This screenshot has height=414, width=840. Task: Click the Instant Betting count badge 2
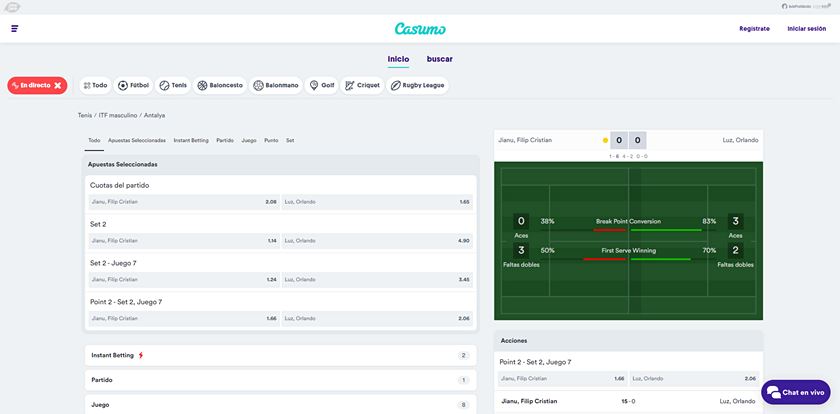(x=463, y=356)
